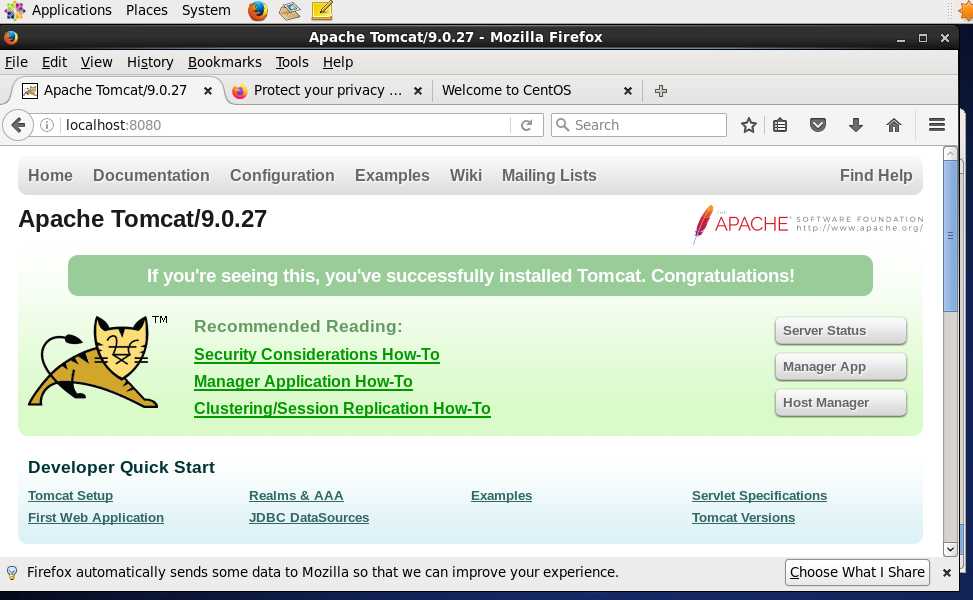
Task: Close the Welcome to CentOS tab
Action: pos(627,91)
